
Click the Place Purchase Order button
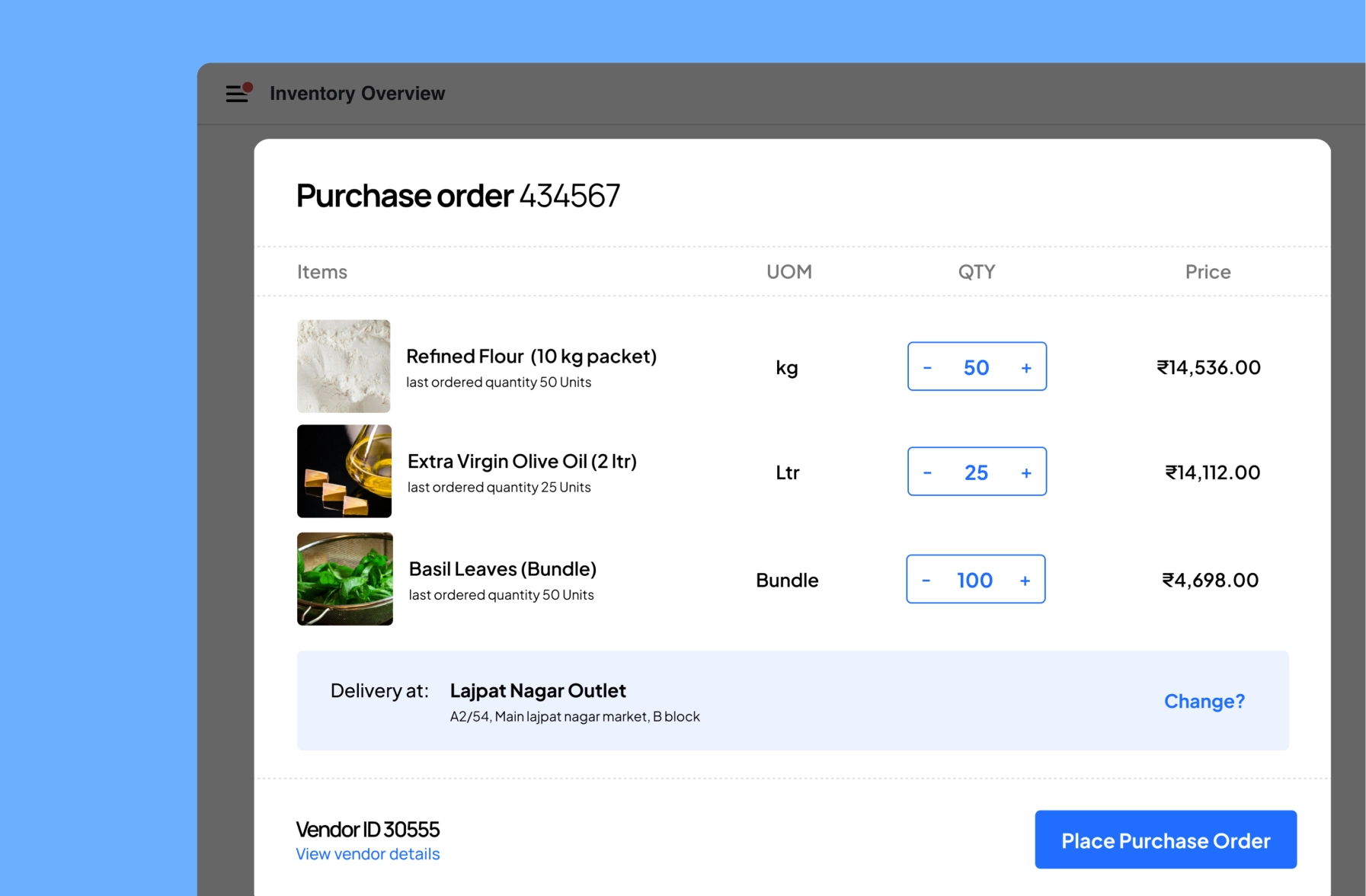(1165, 840)
